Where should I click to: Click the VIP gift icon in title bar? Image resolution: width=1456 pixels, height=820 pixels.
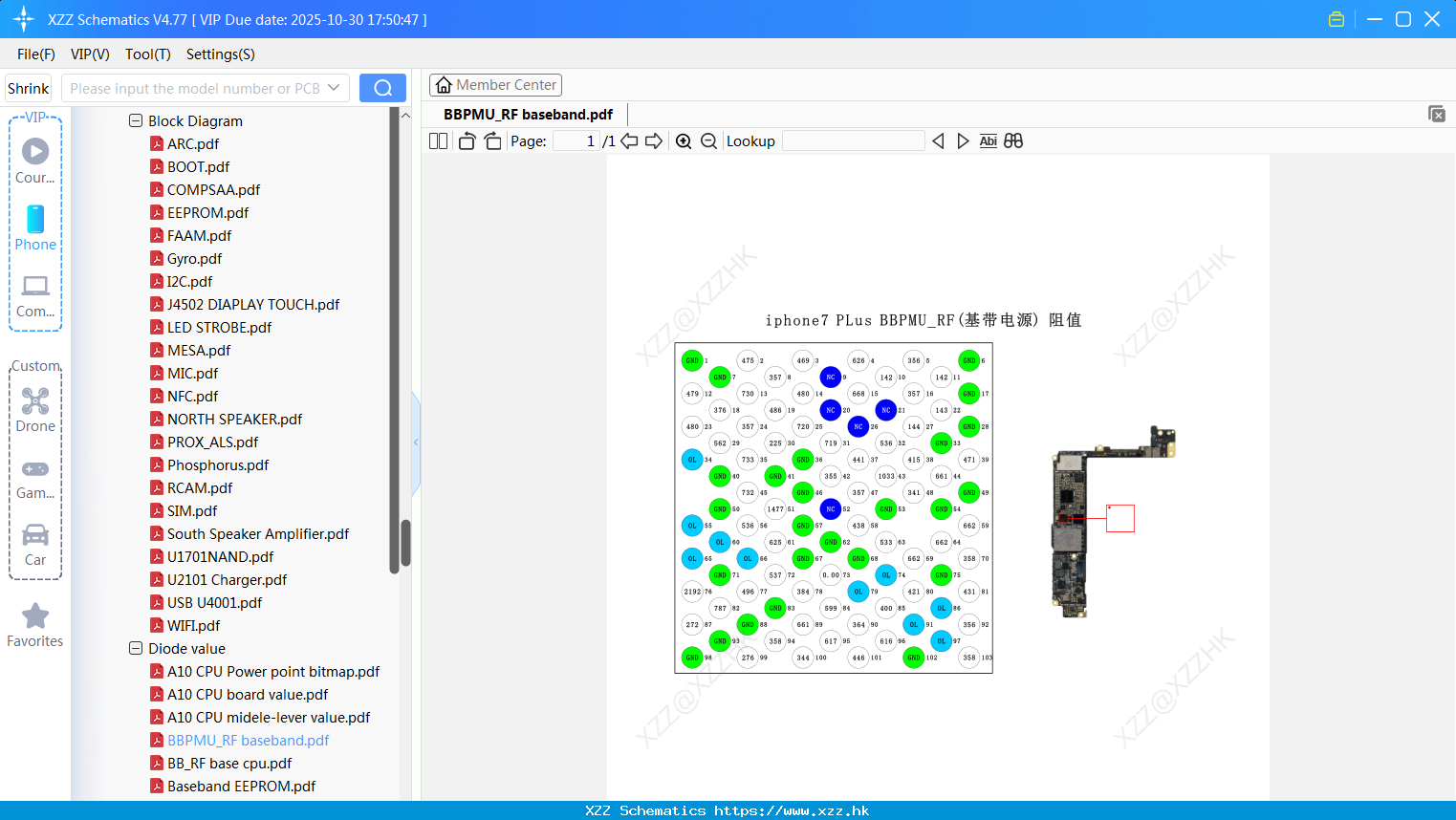(x=1336, y=19)
